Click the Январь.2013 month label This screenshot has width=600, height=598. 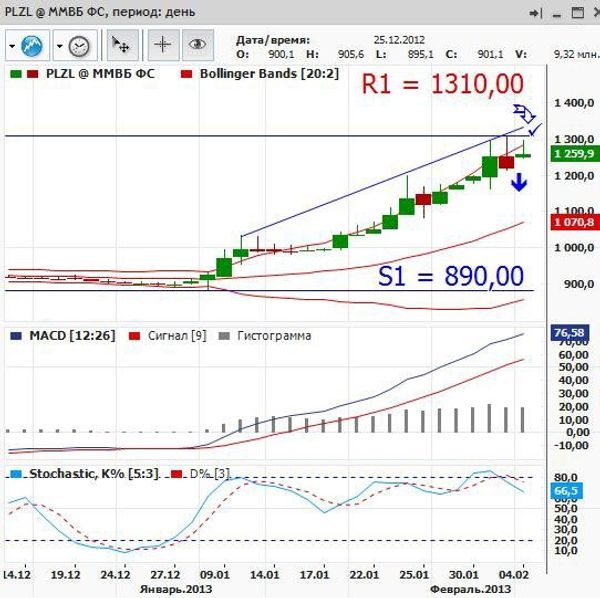pos(176,589)
